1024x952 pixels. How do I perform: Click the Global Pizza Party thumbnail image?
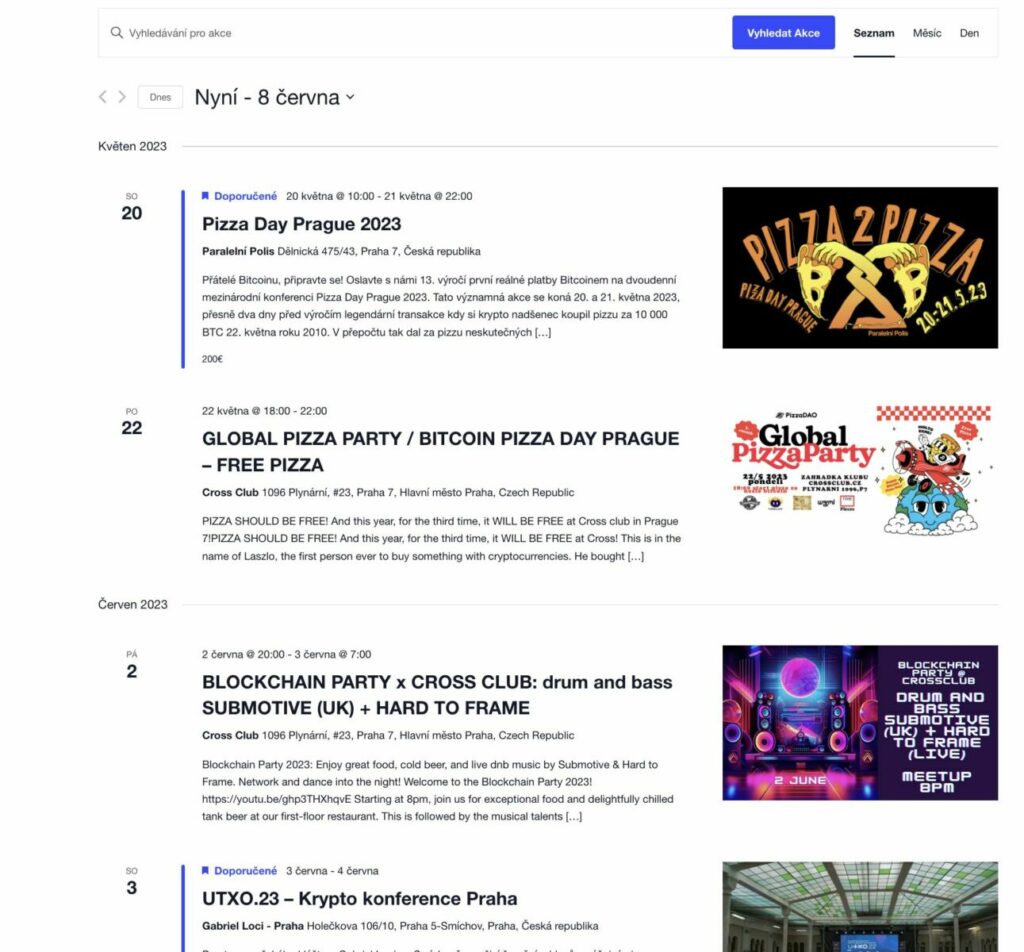859,470
